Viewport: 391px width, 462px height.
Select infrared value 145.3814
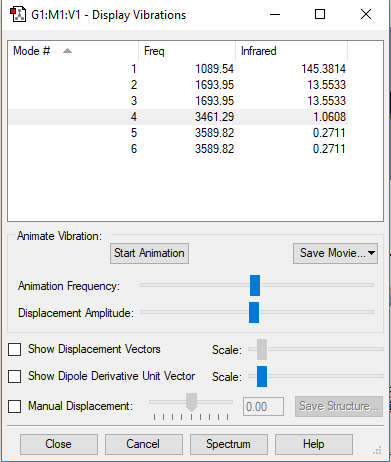pyautogui.click(x=324, y=69)
